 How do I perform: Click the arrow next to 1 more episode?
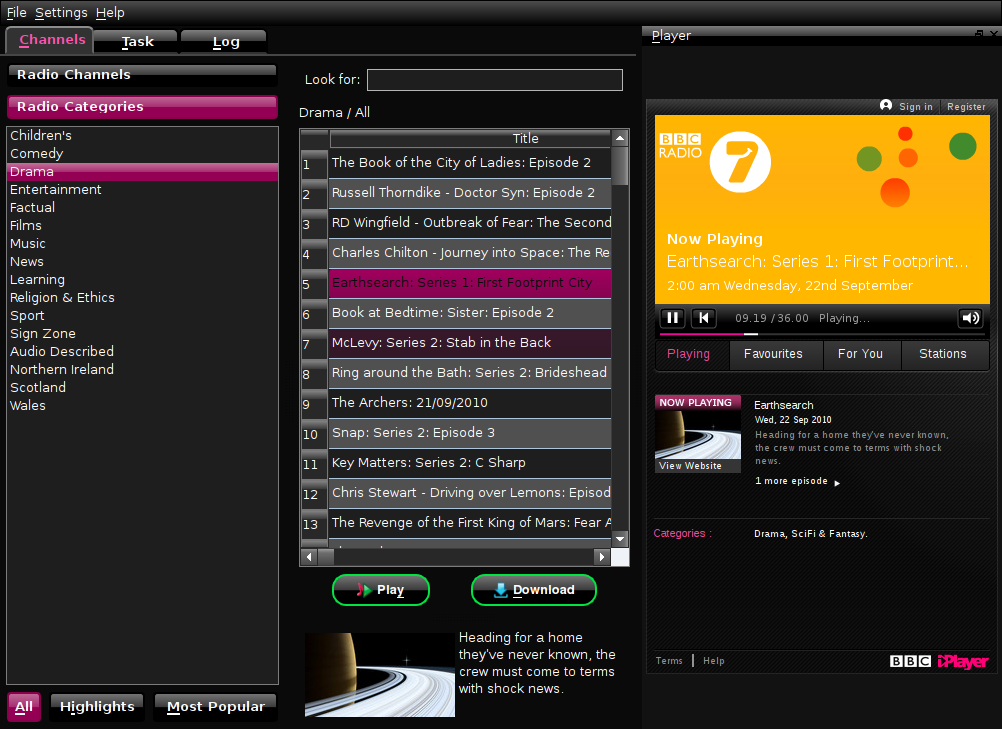[837, 483]
